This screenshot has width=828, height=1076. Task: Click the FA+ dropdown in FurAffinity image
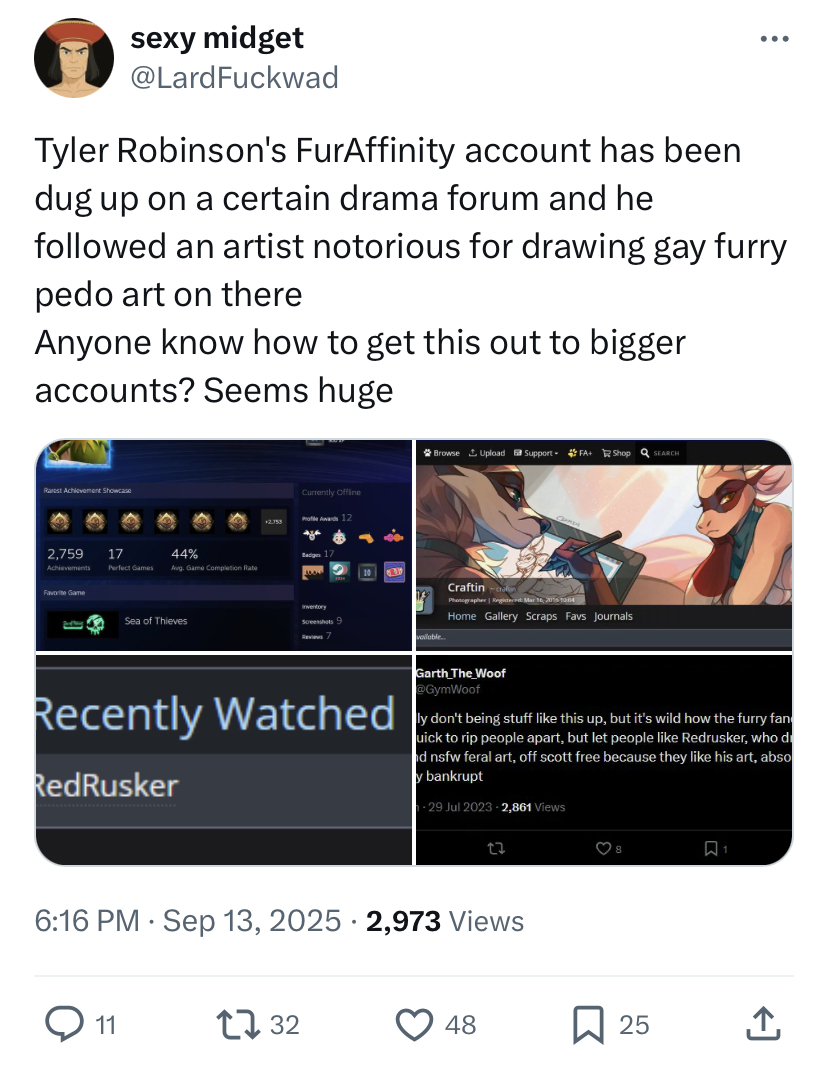point(580,453)
